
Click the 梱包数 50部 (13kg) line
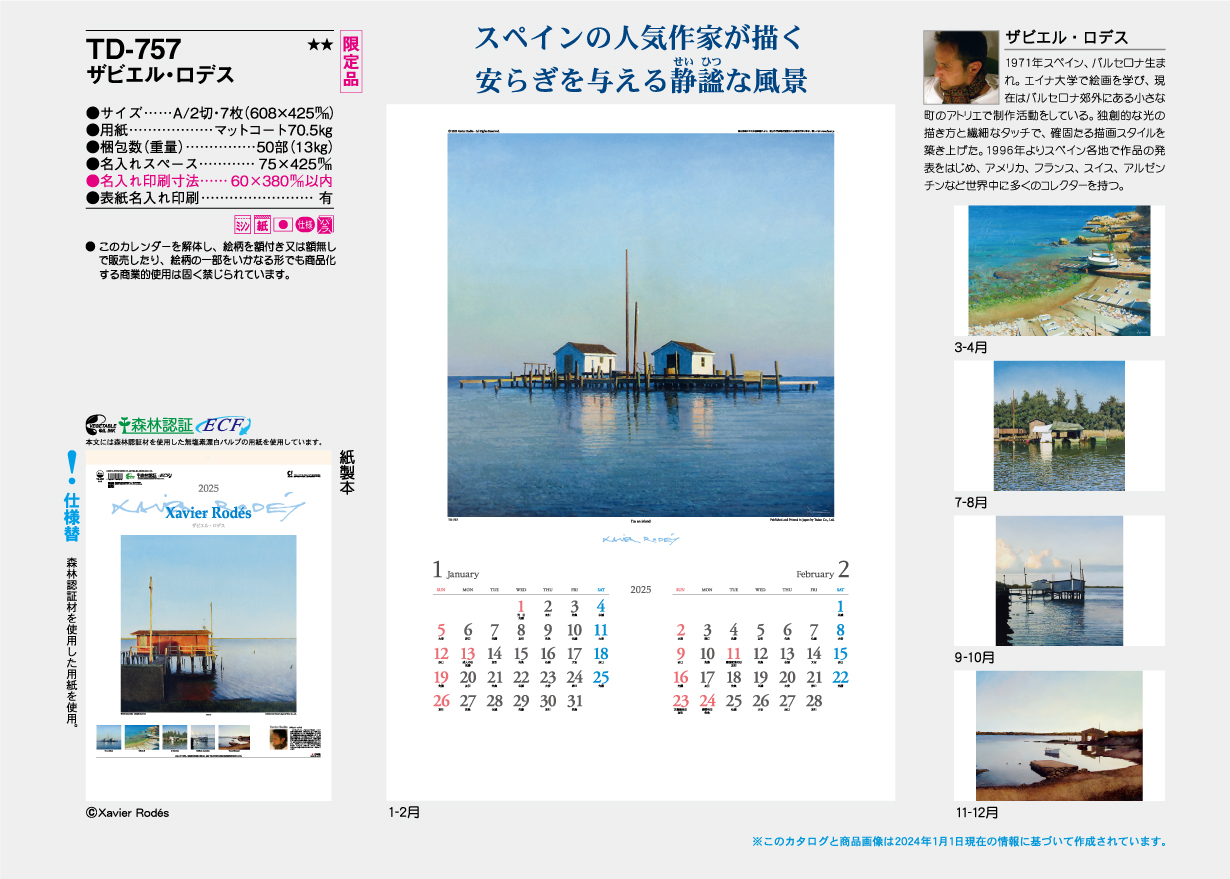click(210, 147)
